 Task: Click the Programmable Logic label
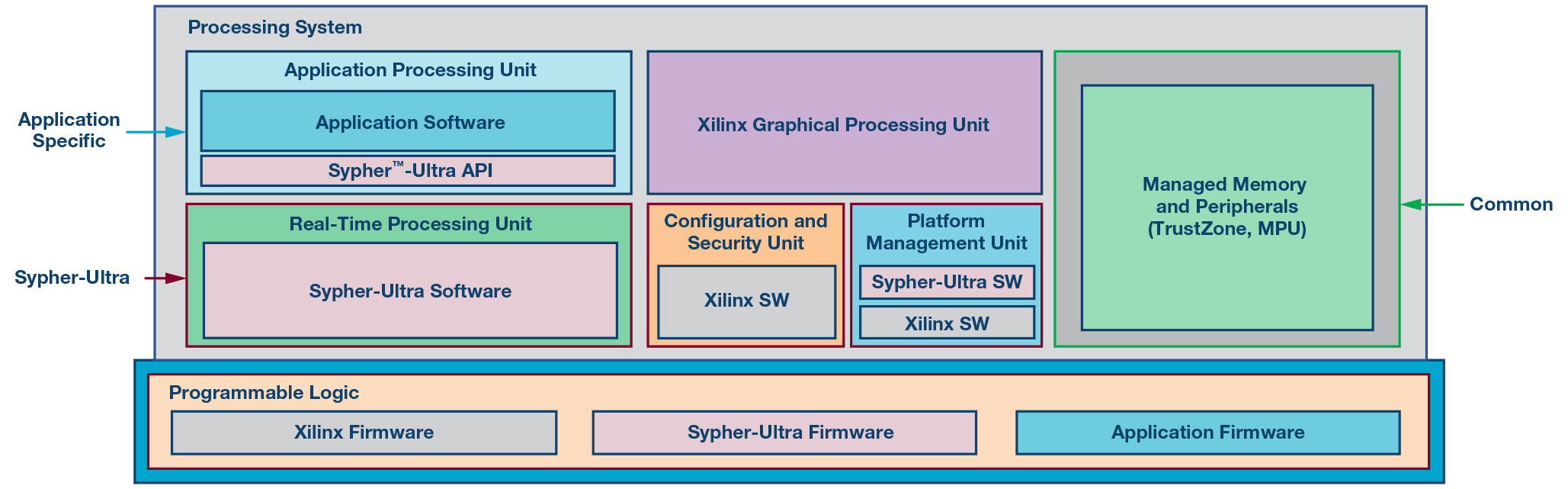tap(264, 393)
